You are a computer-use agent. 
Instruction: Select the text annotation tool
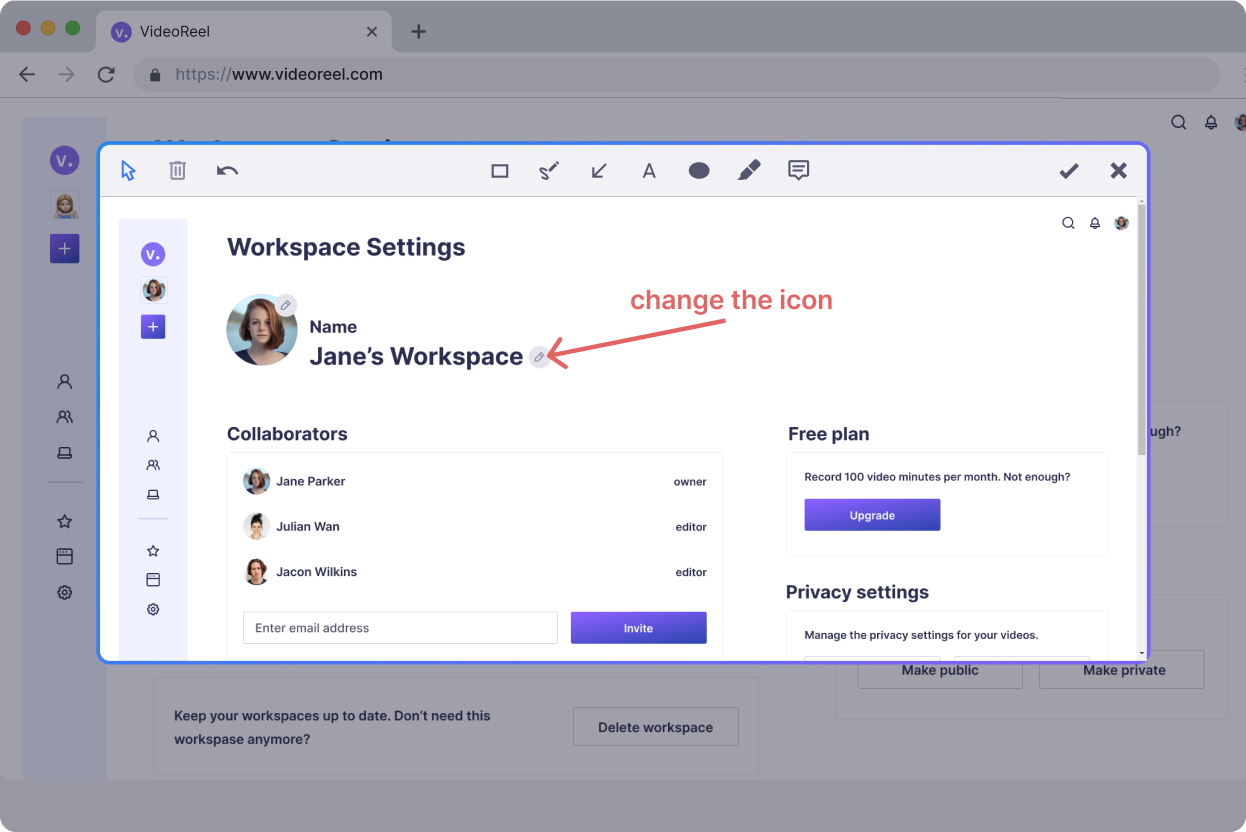pos(649,171)
